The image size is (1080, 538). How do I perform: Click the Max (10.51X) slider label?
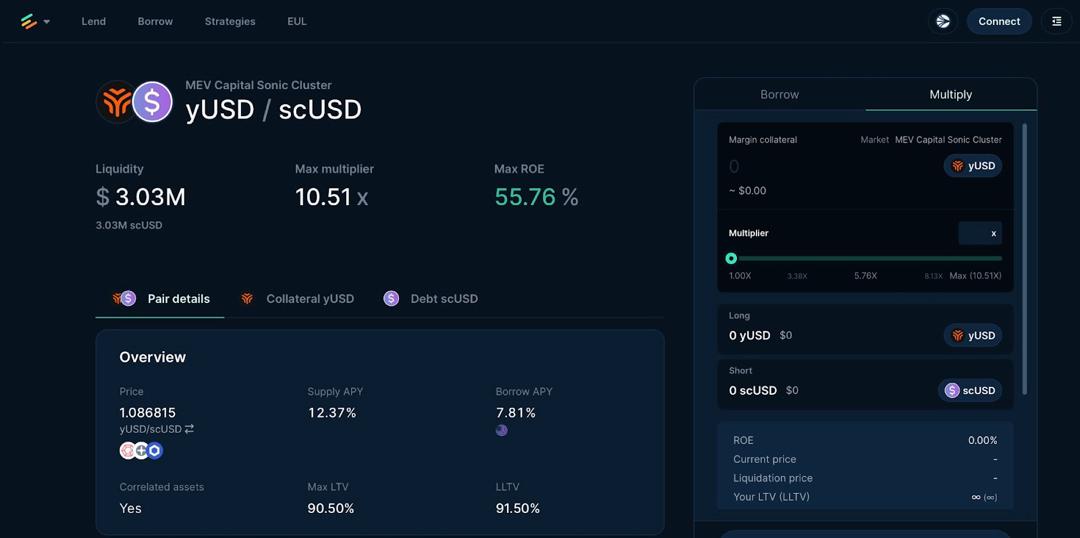coord(975,276)
